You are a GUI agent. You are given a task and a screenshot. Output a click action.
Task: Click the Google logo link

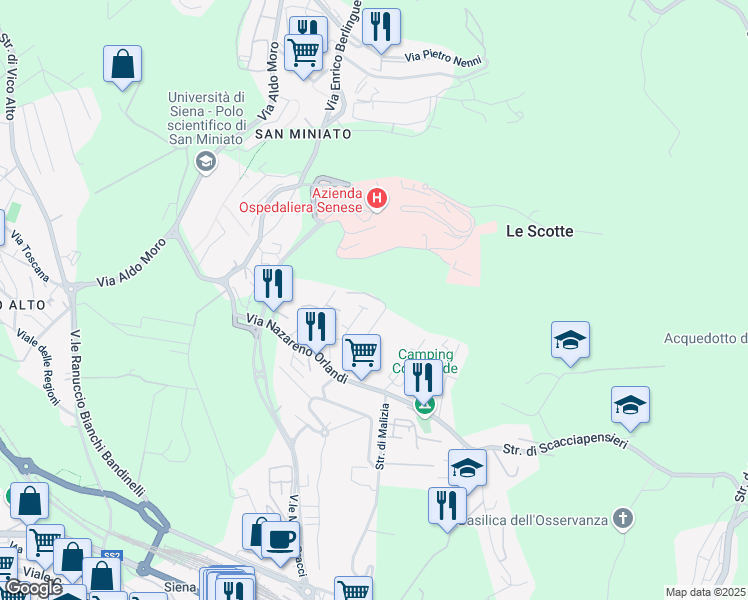[x=34, y=588]
